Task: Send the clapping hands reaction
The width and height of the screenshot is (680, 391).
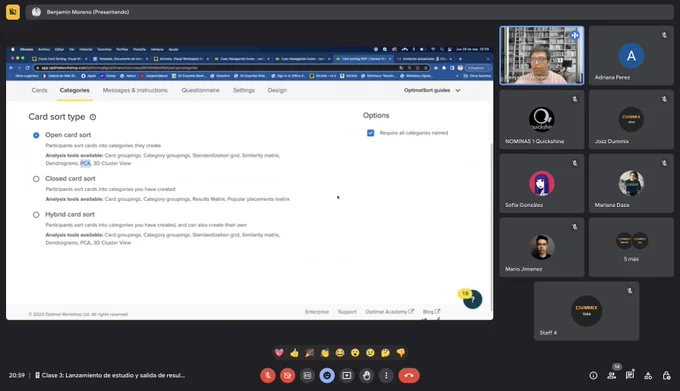Action: click(x=325, y=353)
